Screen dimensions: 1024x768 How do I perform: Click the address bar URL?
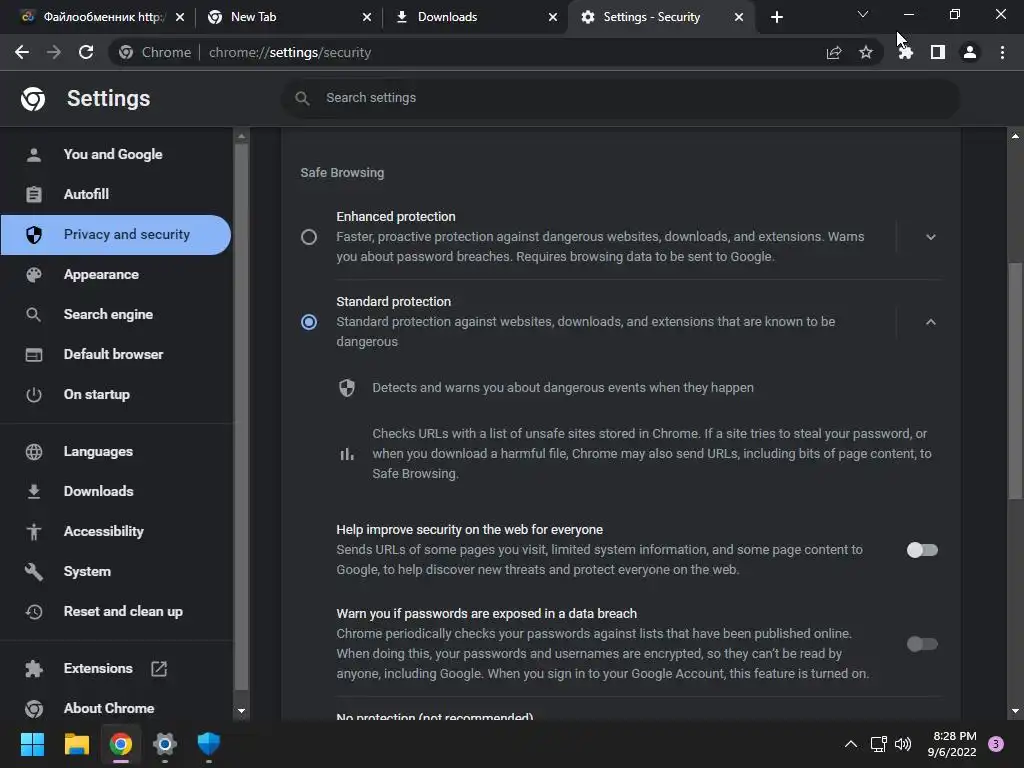[x=290, y=52]
